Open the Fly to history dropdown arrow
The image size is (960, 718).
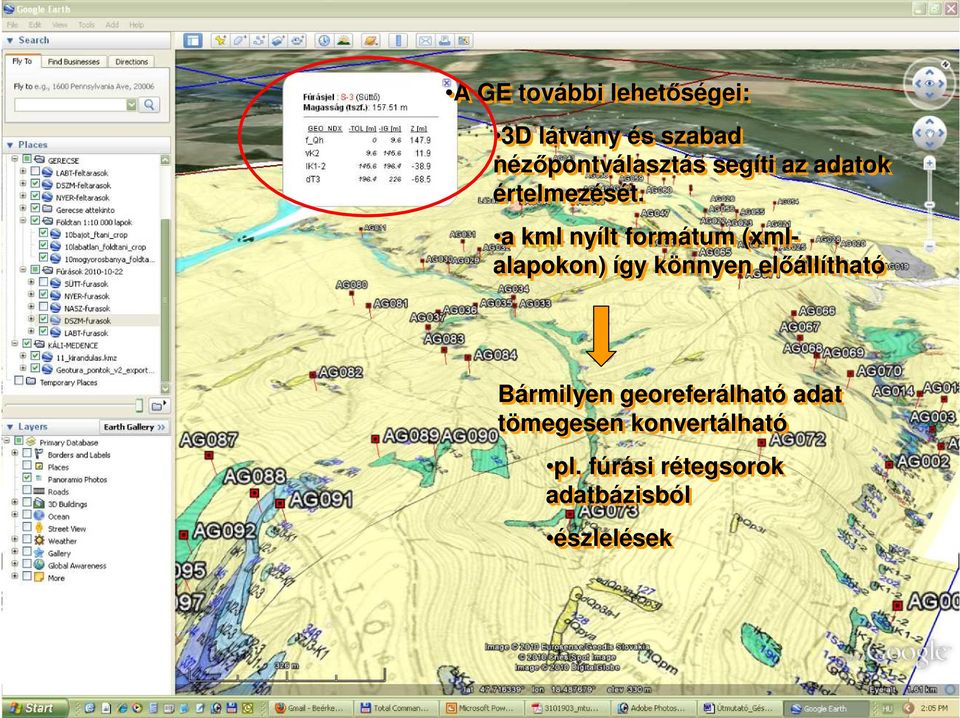[x=131, y=105]
